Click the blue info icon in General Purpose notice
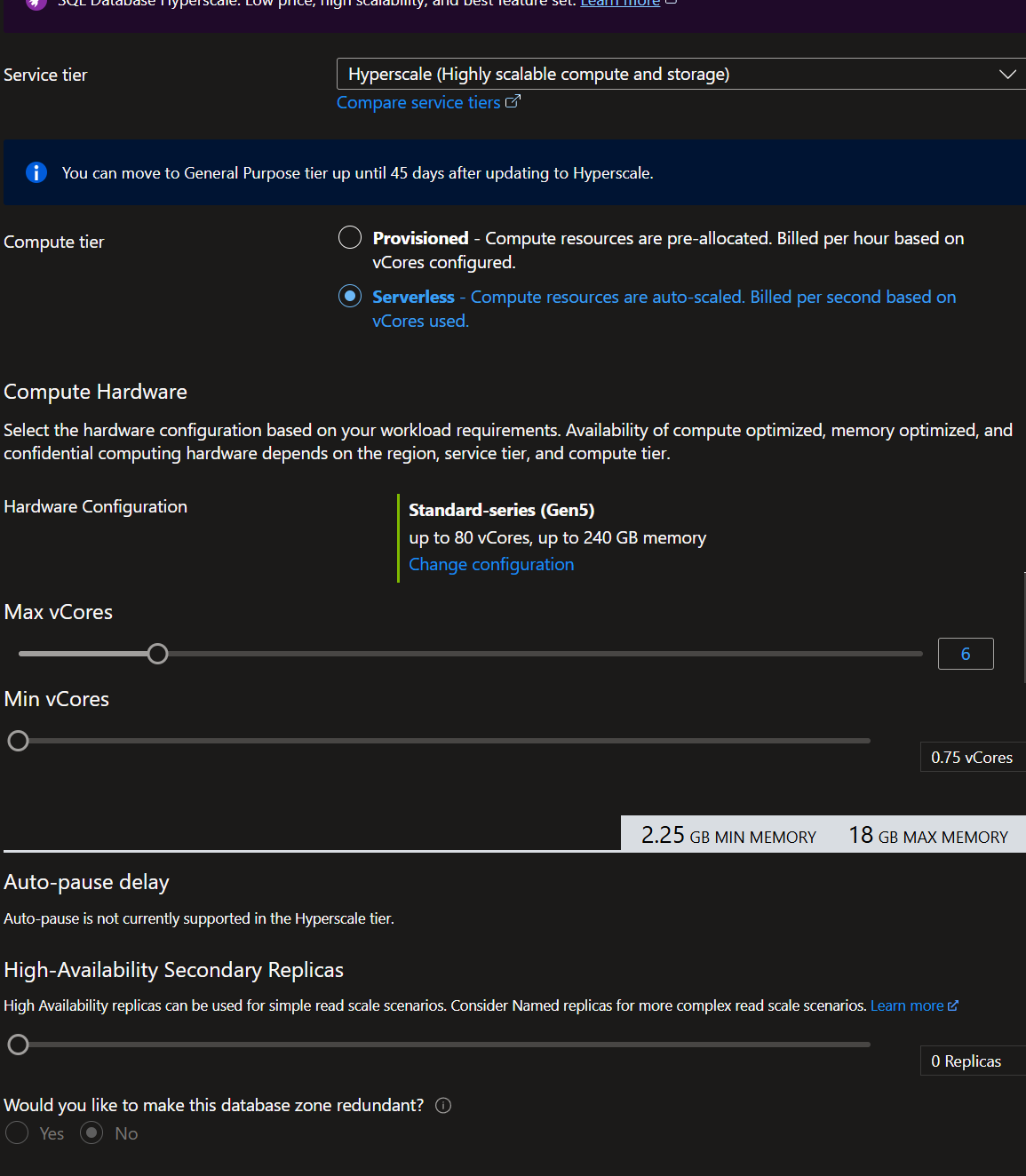The height and width of the screenshot is (1176, 1026). click(36, 172)
